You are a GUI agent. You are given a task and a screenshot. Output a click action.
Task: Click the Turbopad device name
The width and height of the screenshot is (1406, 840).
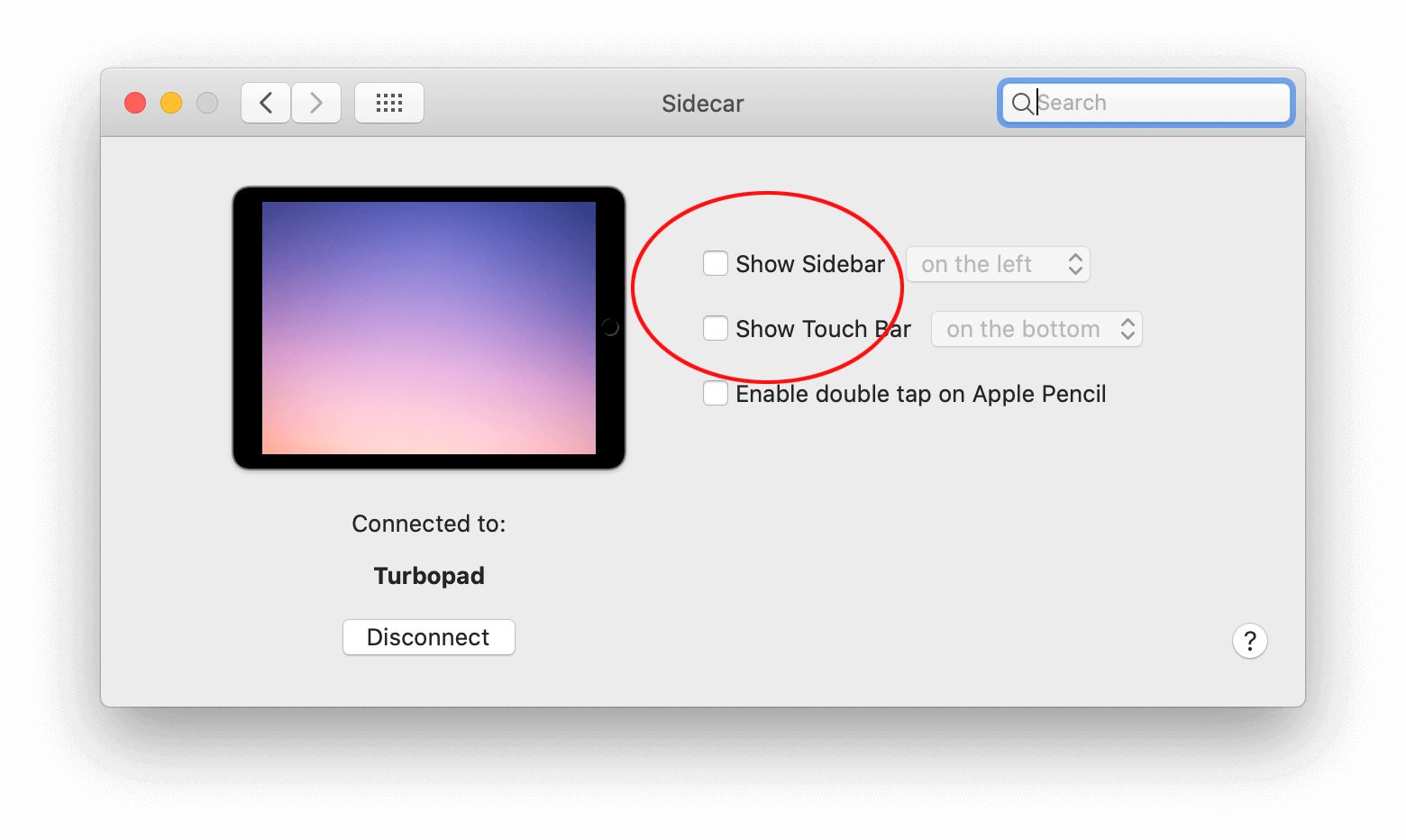pyautogui.click(x=429, y=576)
